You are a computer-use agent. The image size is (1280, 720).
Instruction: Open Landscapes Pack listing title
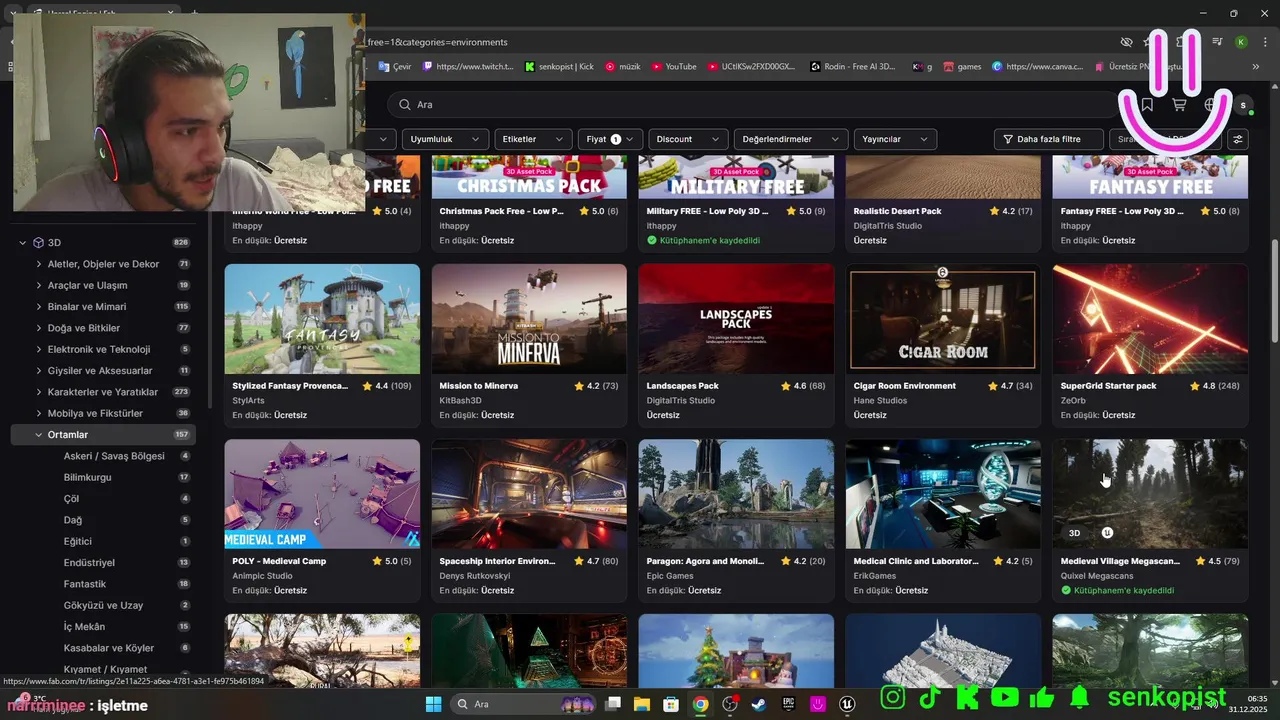click(683, 386)
